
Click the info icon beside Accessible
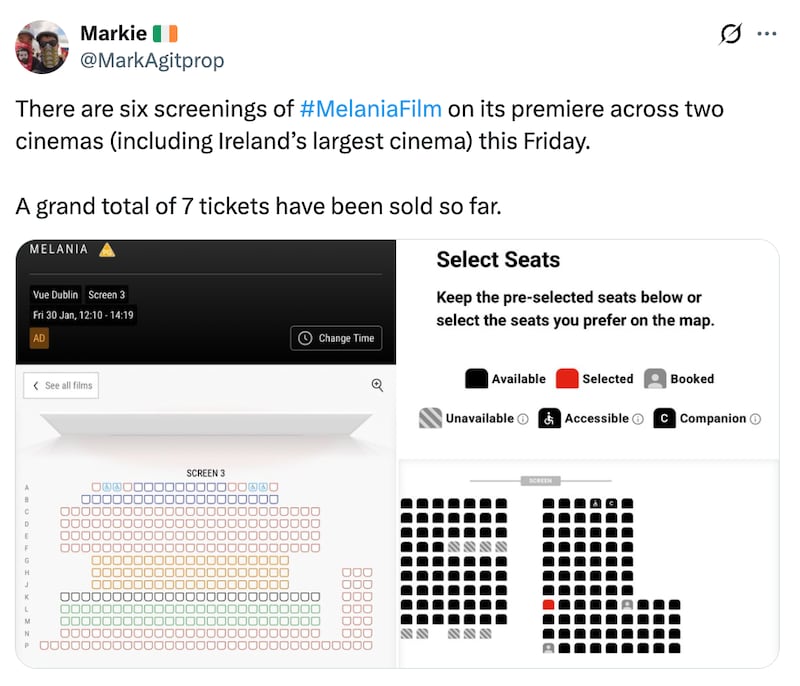pos(638,419)
